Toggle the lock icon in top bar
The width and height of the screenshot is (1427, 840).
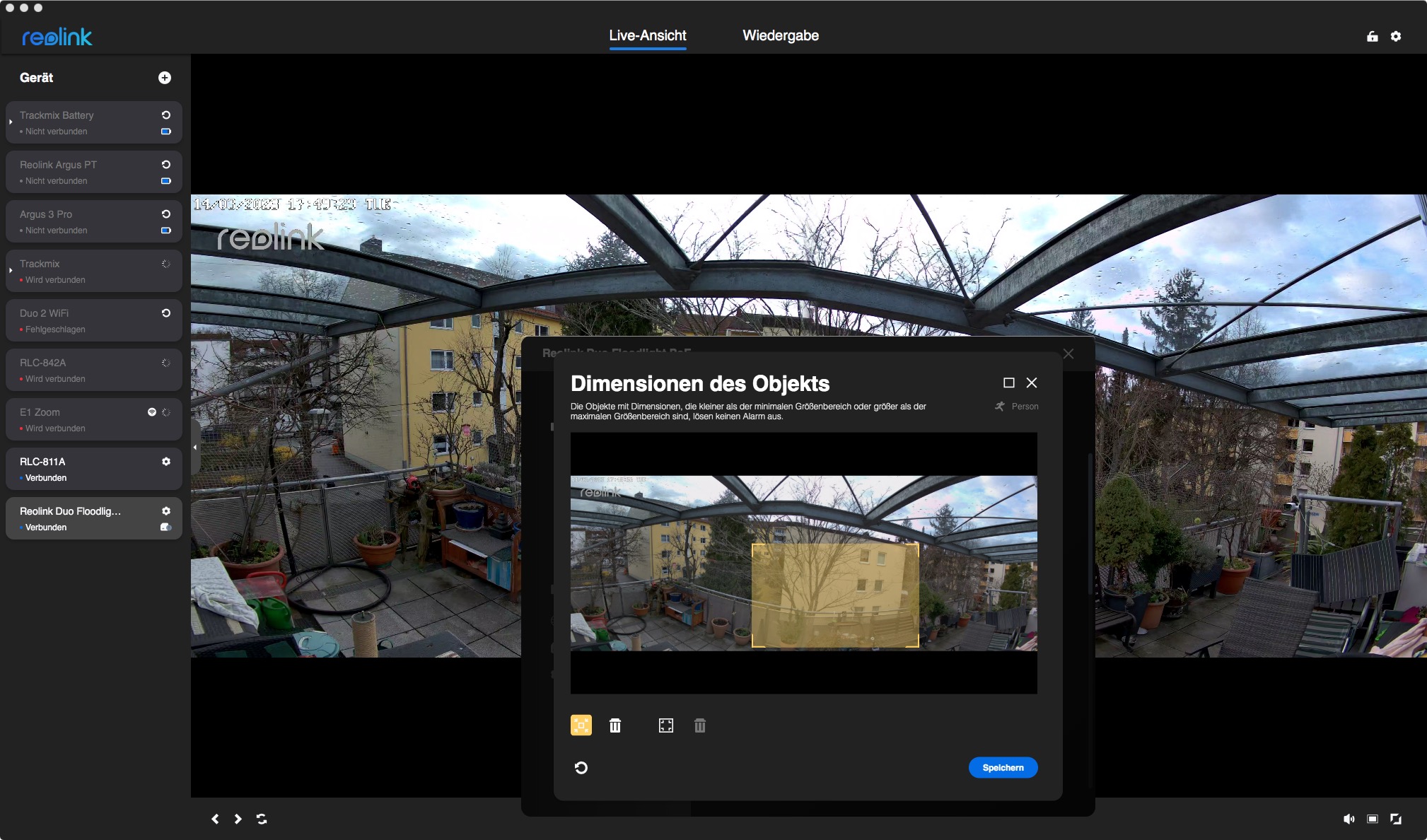[1372, 36]
